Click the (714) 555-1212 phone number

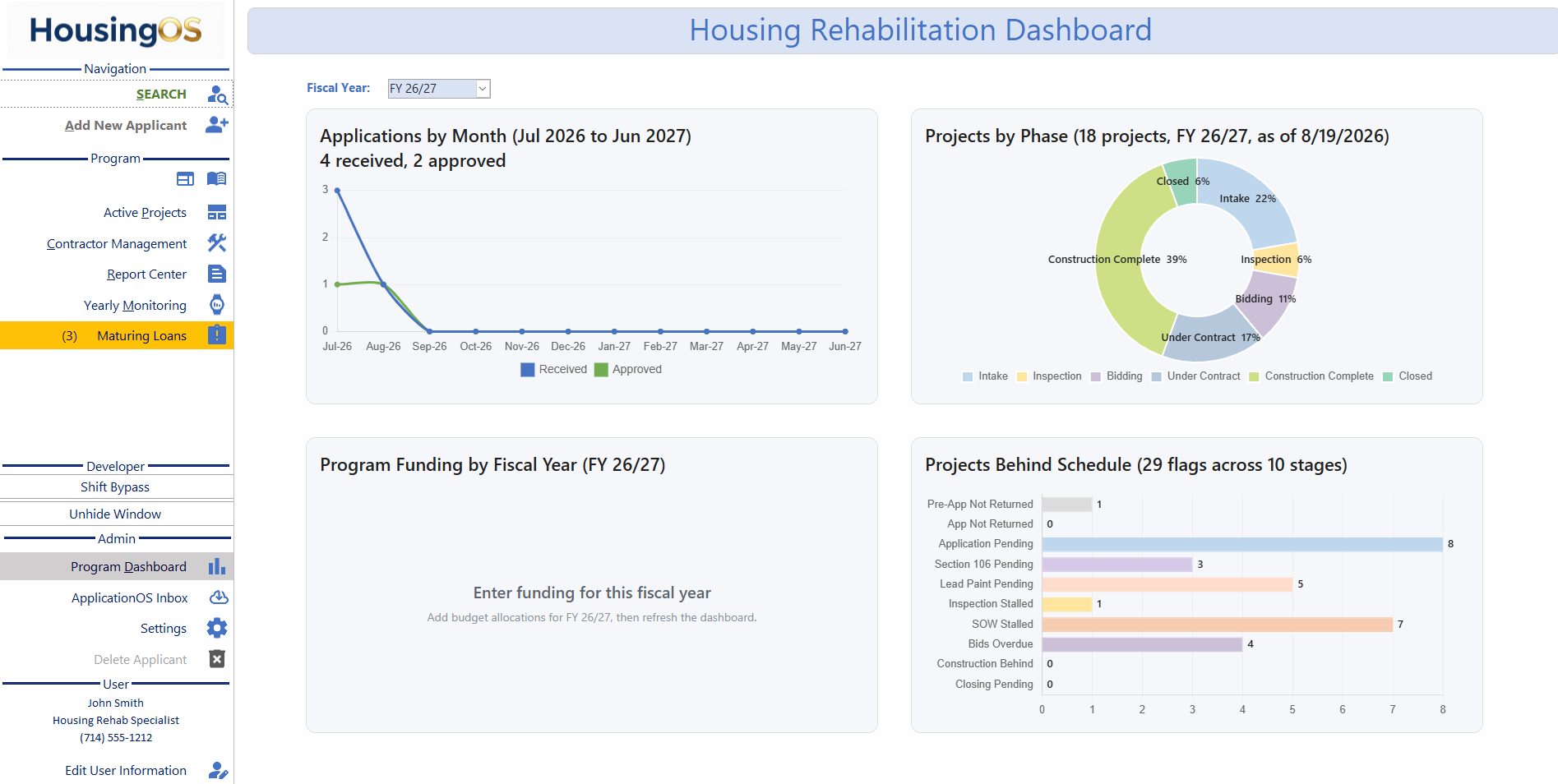[x=116, y=738]
